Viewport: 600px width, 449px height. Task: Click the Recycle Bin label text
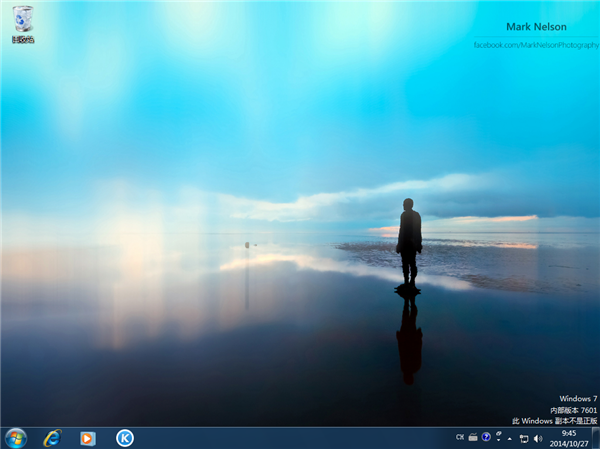(22, 40)
